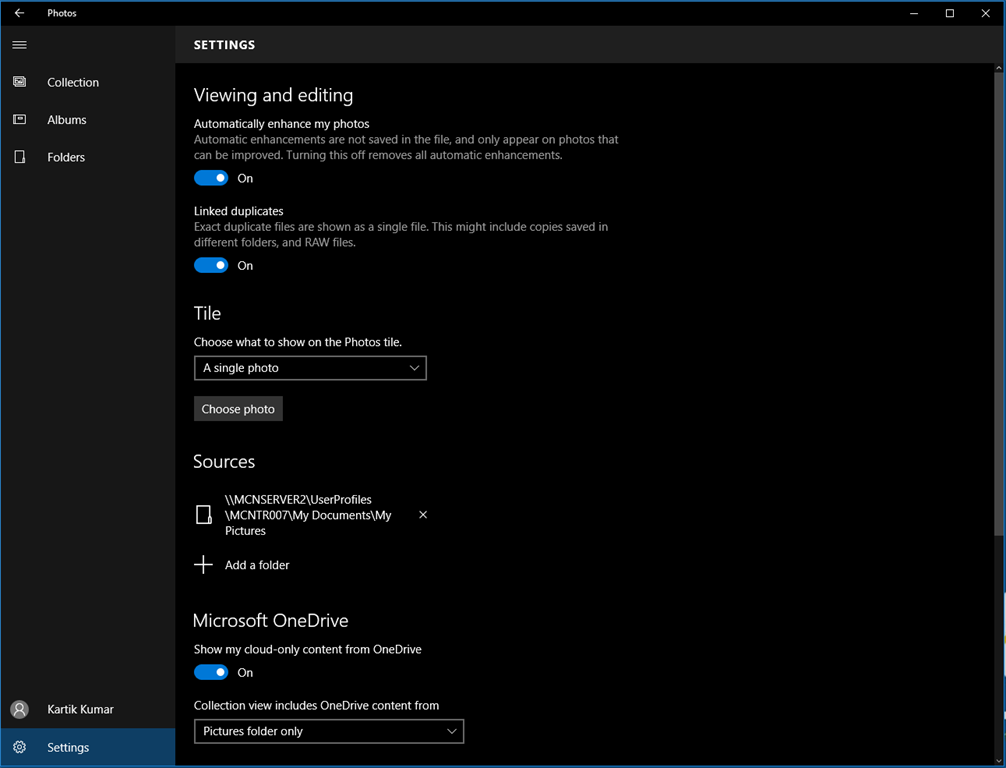This screenshot has width=1006, height=768.
Task: Click the back arrow in title bar
Action: (19, 13)
